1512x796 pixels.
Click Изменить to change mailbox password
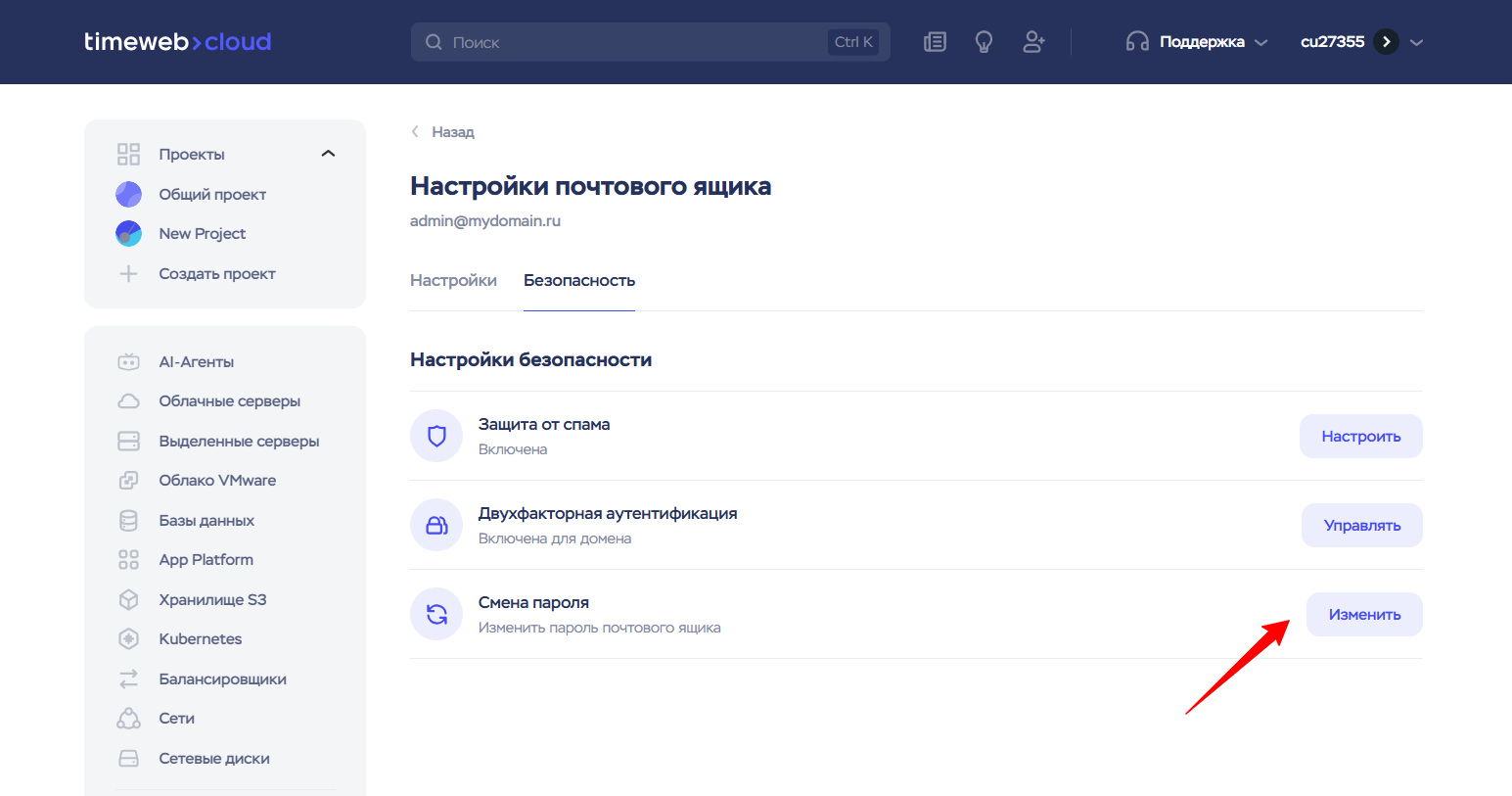1364,615
